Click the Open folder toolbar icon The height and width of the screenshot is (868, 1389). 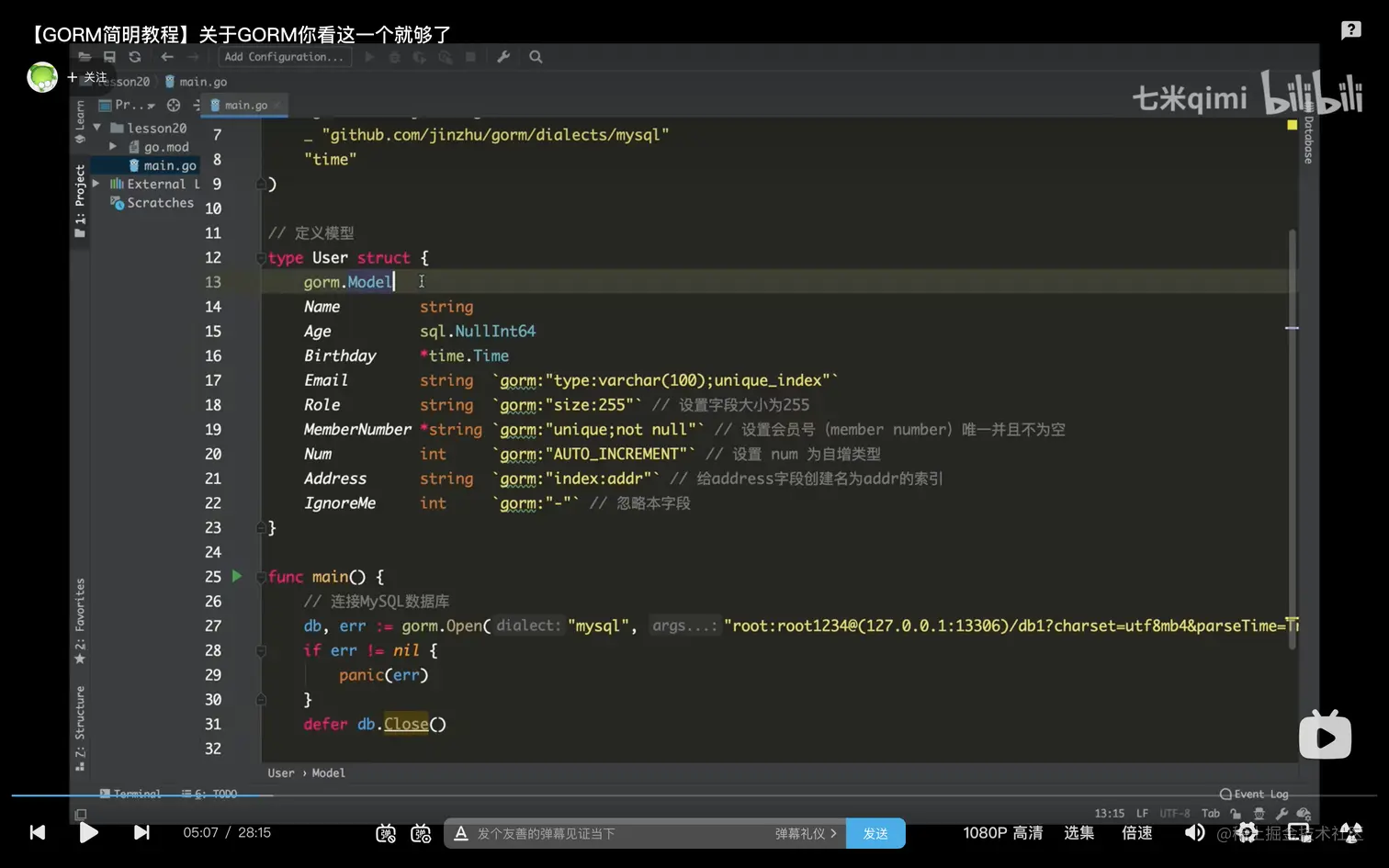pos(85,57)
